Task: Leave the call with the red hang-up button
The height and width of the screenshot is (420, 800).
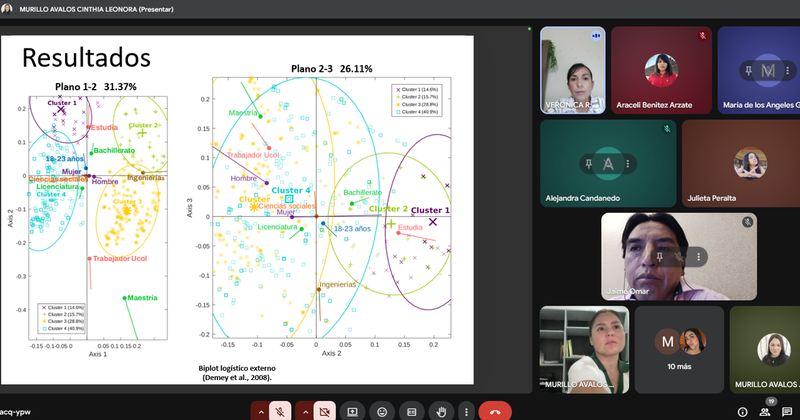Action: pyautogui.click(x=495, y=411)
